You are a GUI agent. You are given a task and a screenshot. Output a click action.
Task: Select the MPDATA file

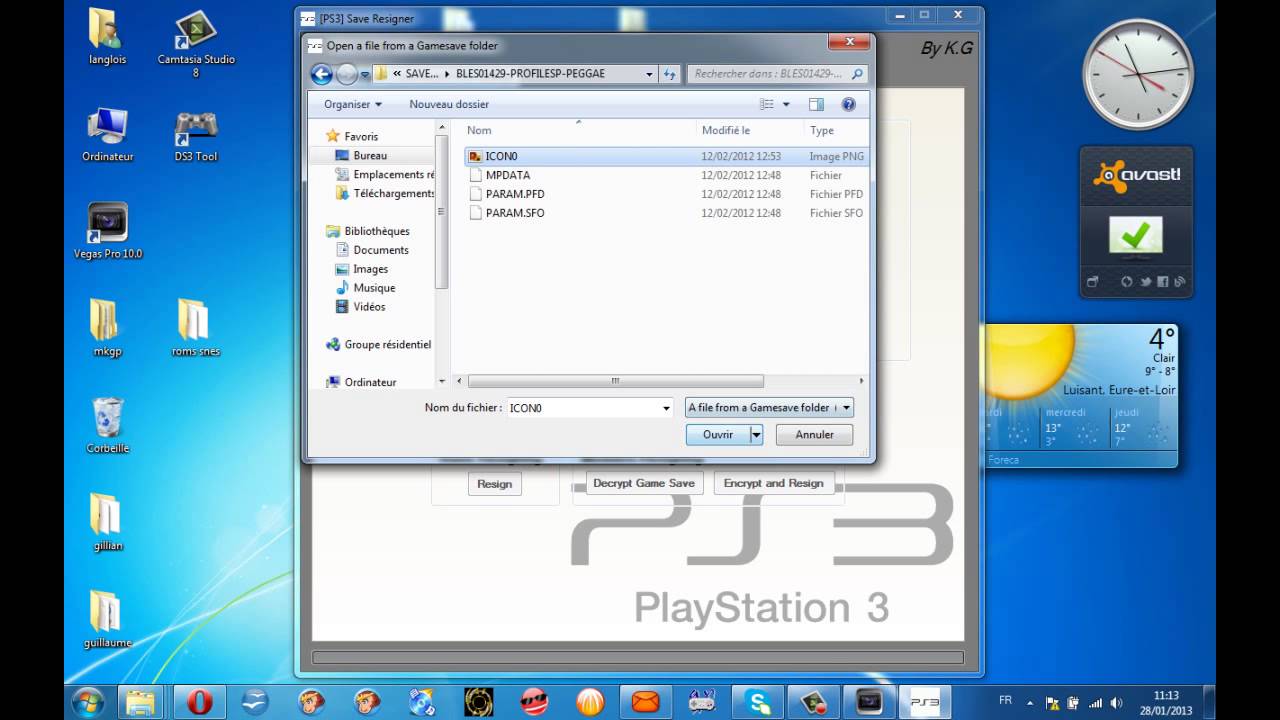click(508, 175)
